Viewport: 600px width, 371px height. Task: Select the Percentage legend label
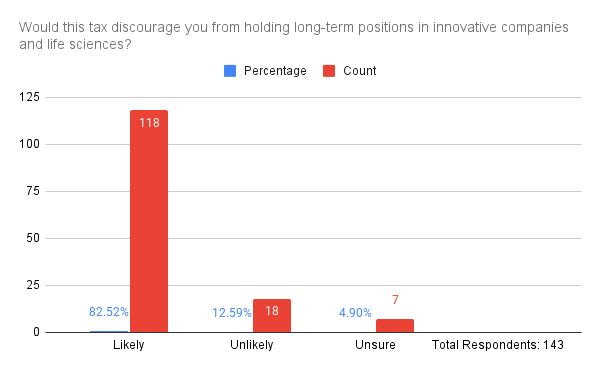pos(275,71)
